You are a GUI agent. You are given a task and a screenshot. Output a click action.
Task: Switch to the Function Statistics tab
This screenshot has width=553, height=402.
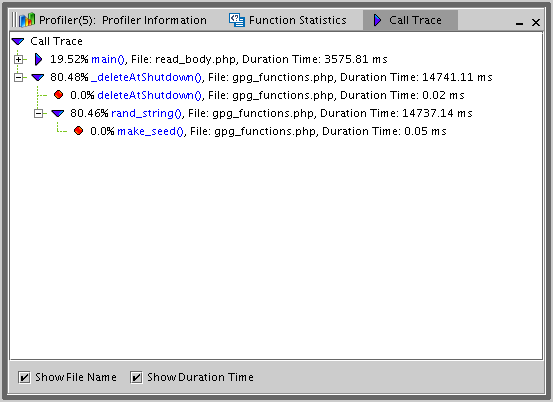[287, 20]
